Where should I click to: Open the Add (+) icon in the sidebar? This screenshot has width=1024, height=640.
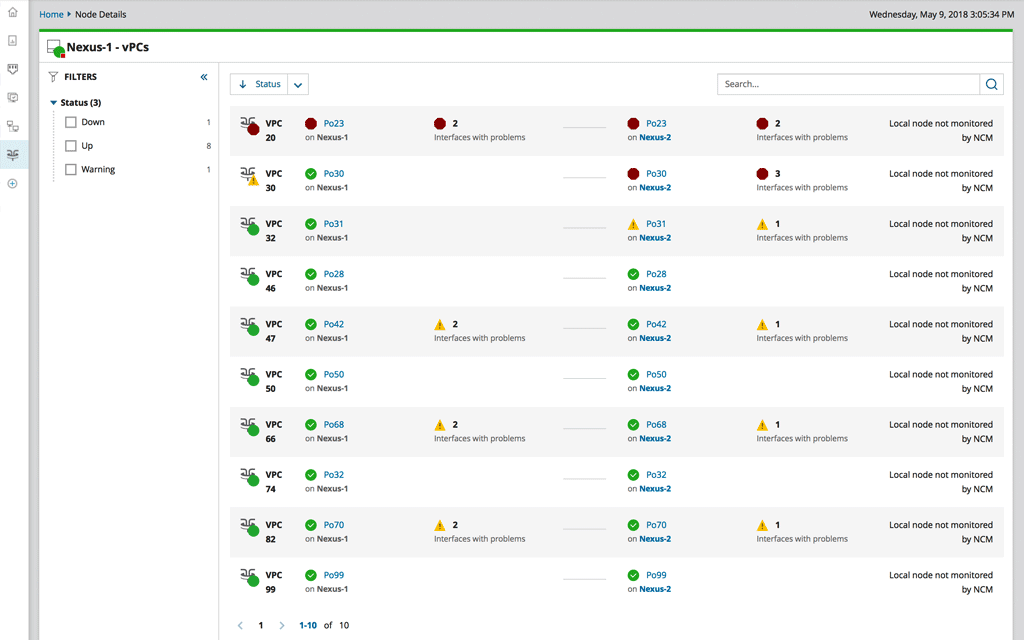pos(12,183)
